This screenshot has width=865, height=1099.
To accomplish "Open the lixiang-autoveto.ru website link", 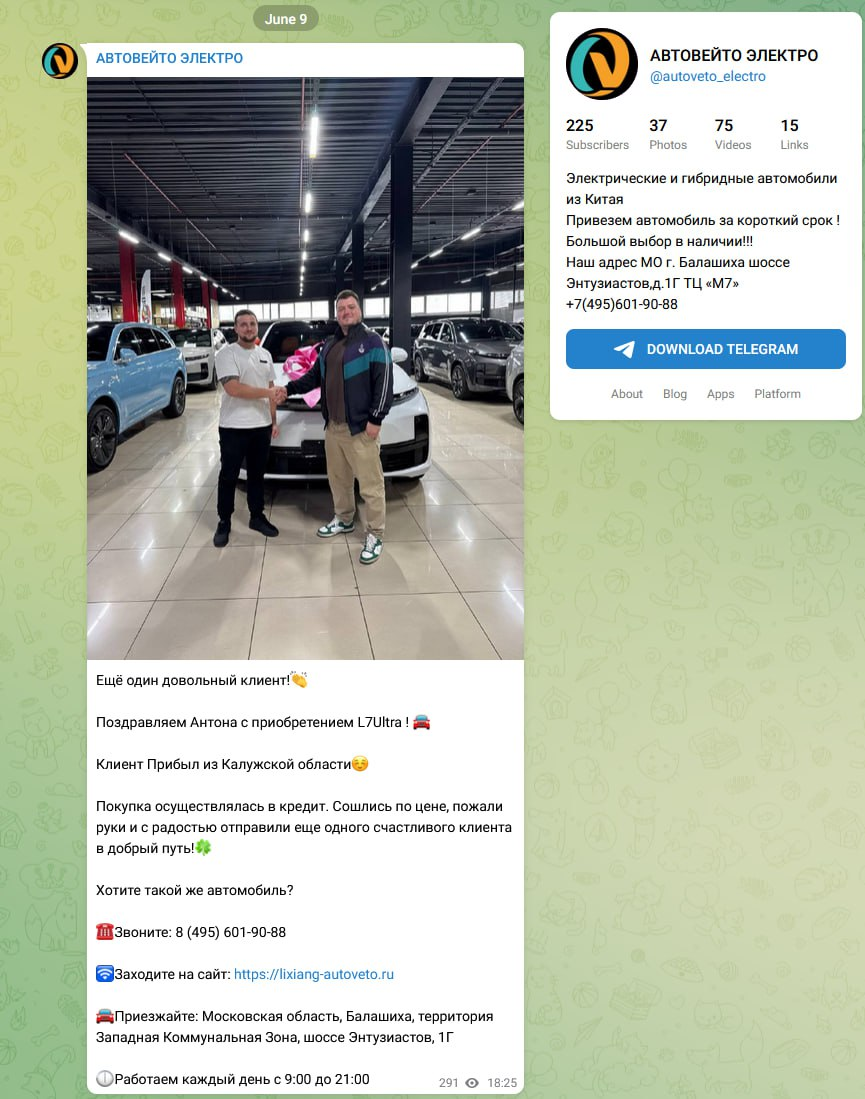I will pyautogui.click(x=313, y=974).
